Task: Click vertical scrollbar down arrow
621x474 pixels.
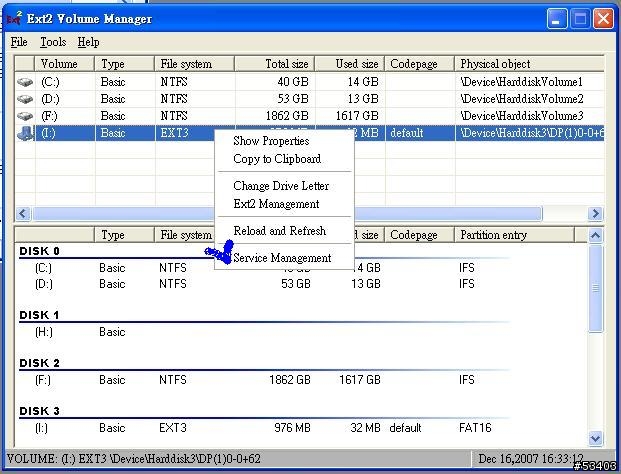Action: click(x=595, y=438)
